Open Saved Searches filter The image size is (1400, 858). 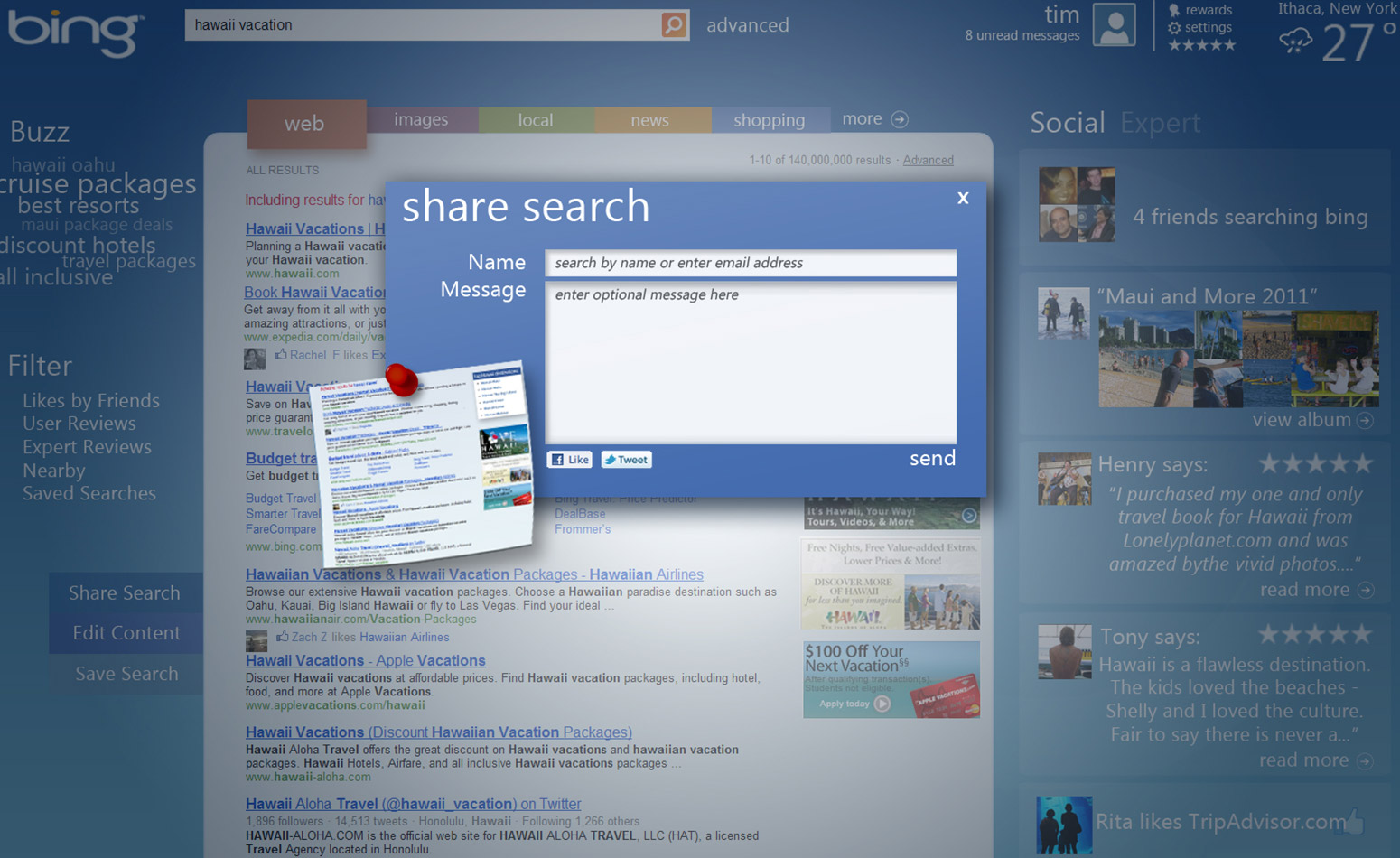point(89,493)
